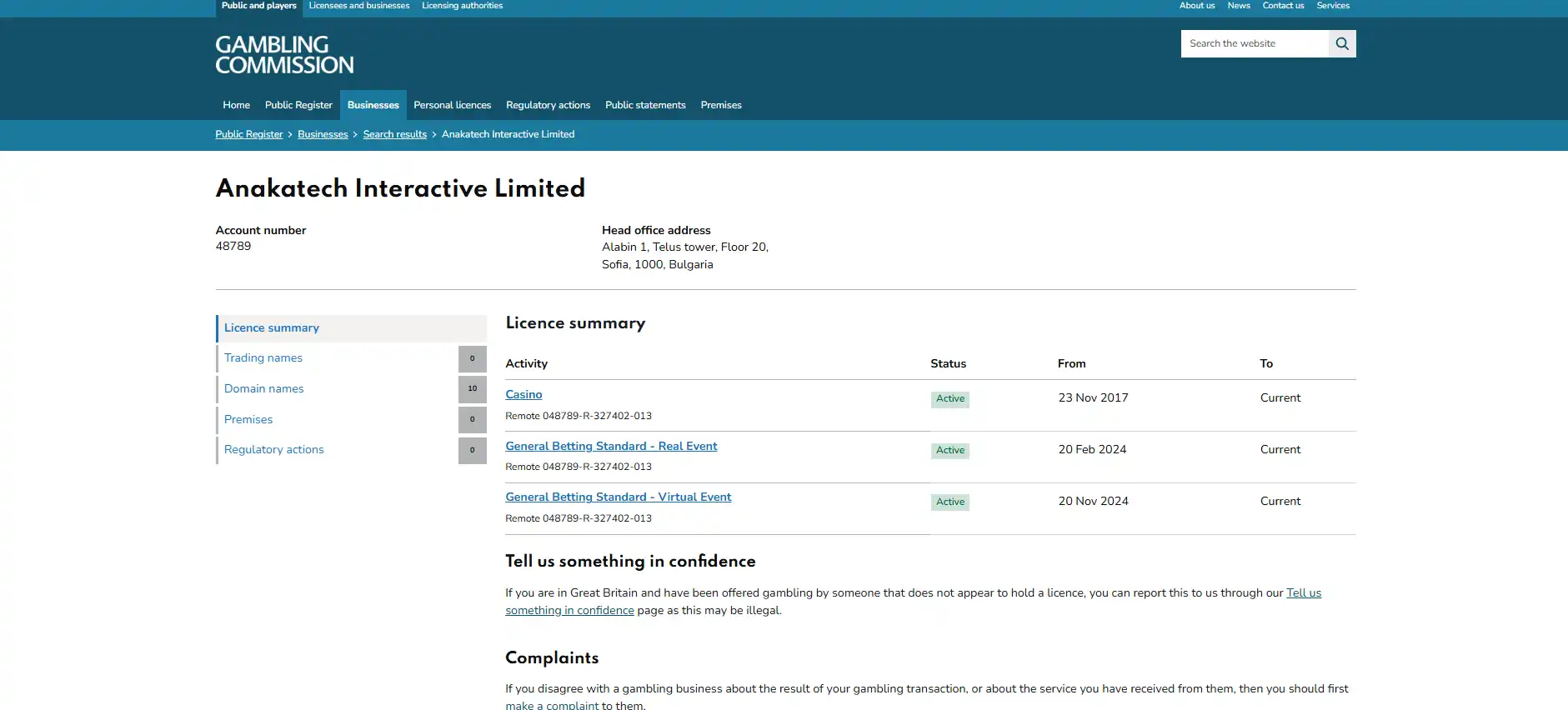1568x710 pixels.
Task: Click the Domain names count badge 10
Action: tap(473, 389)
